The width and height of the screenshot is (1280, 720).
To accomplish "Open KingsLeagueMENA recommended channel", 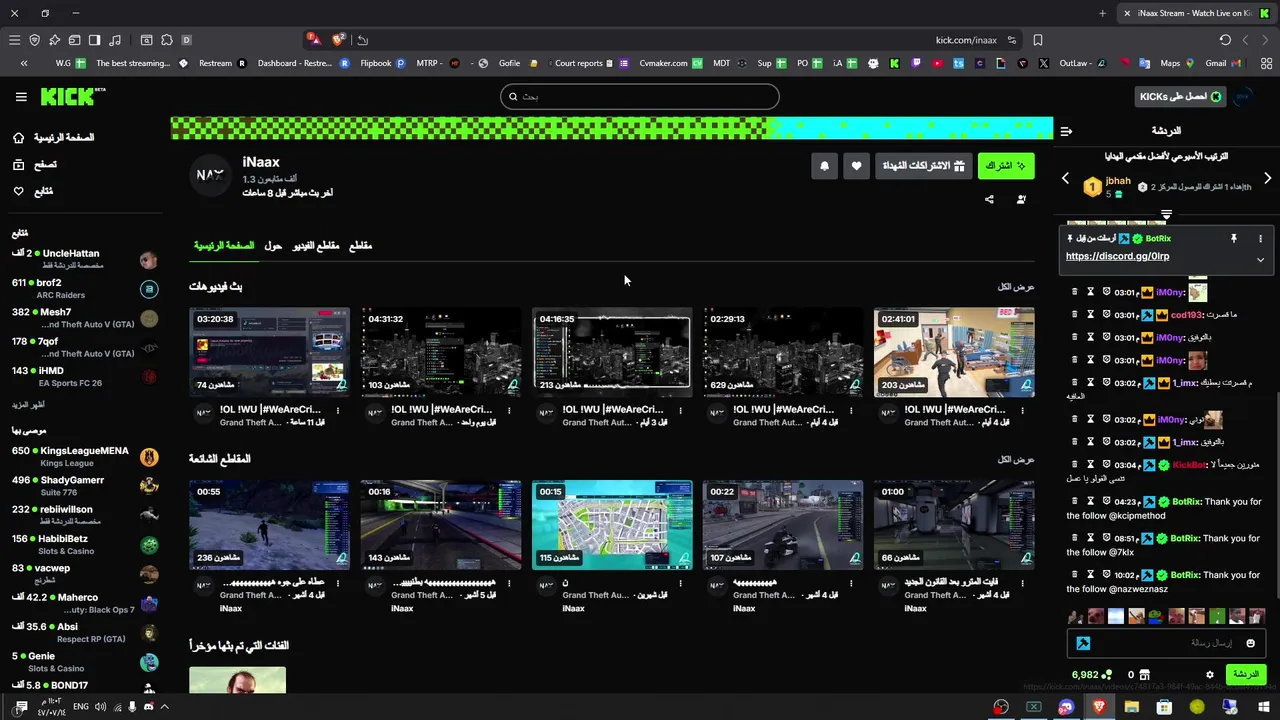I will [x=85, y=457].
